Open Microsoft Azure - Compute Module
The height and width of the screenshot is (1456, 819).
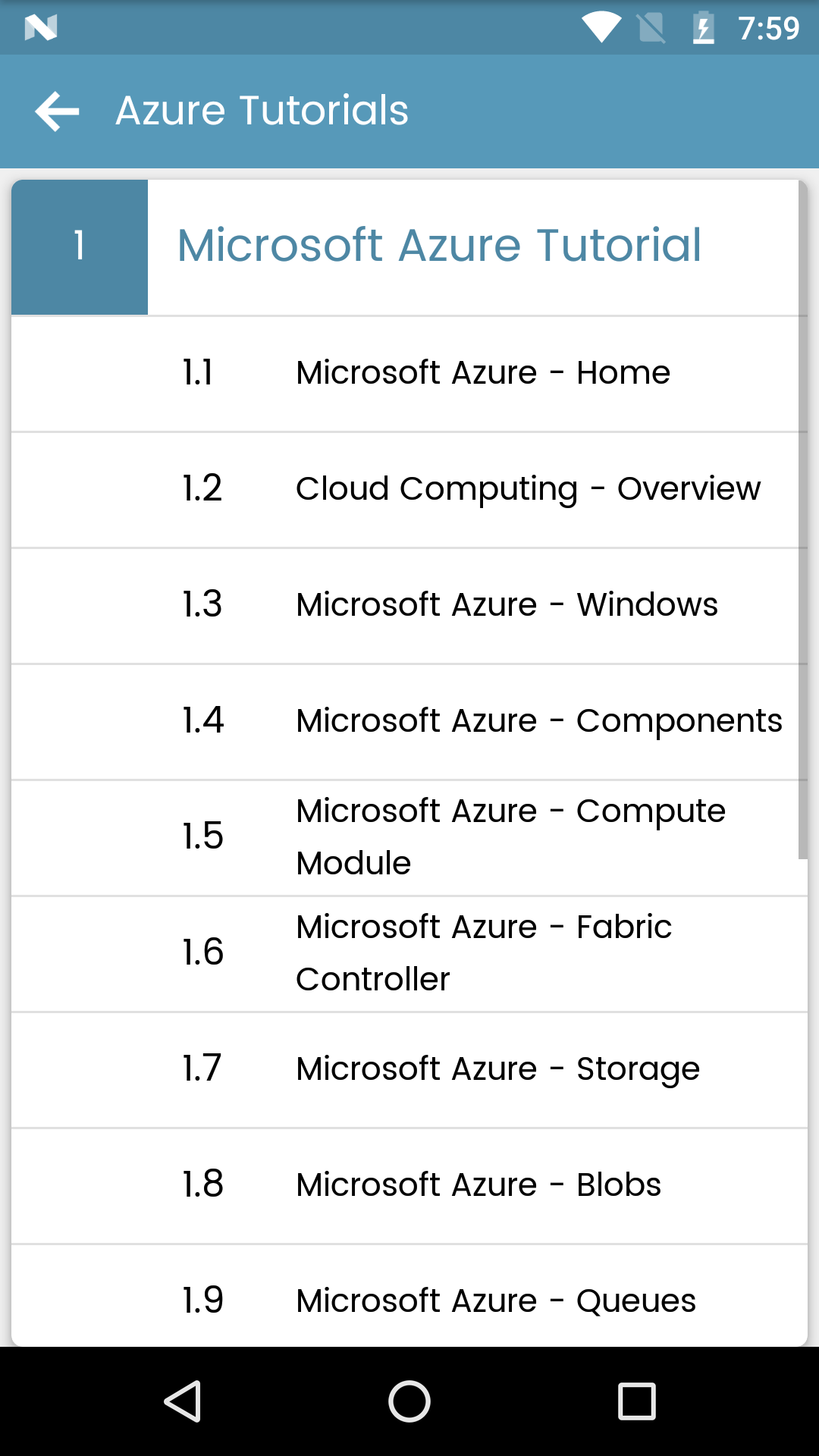coord(409,838)
